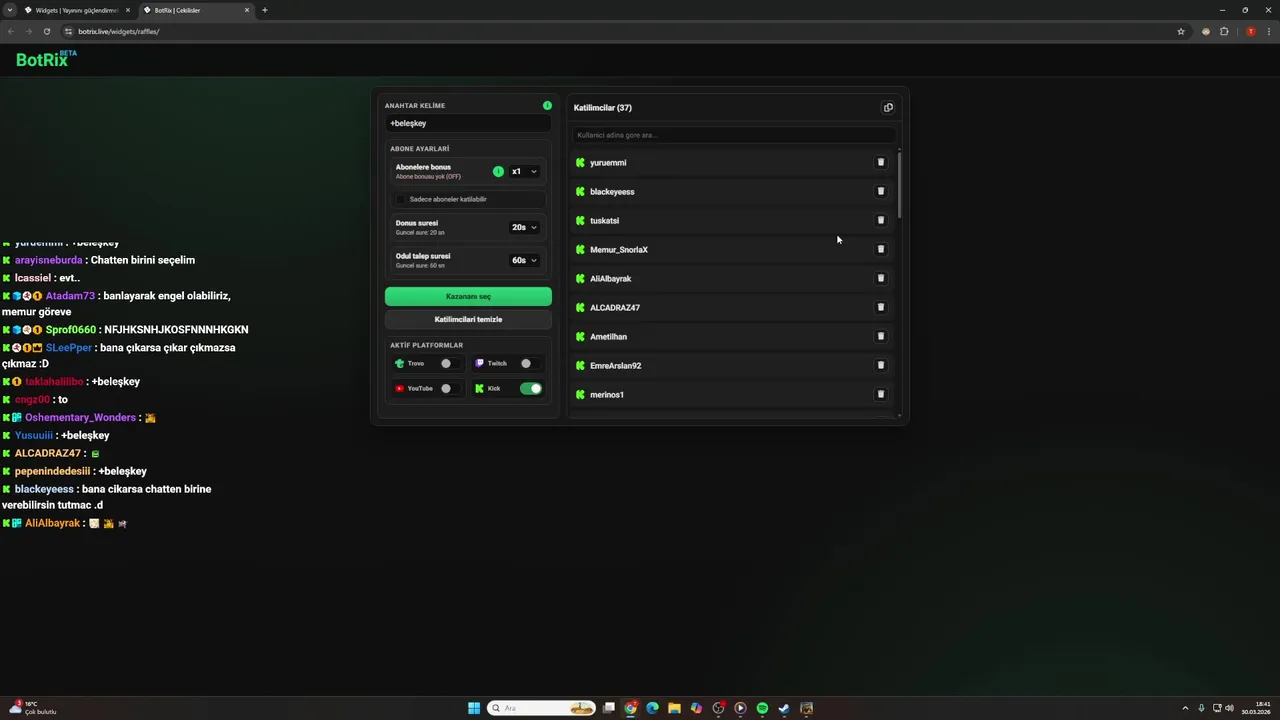Open new browser tab
Image resolution: width=1280 pixels, height=720 pixels.
click(x=265, y=10)
